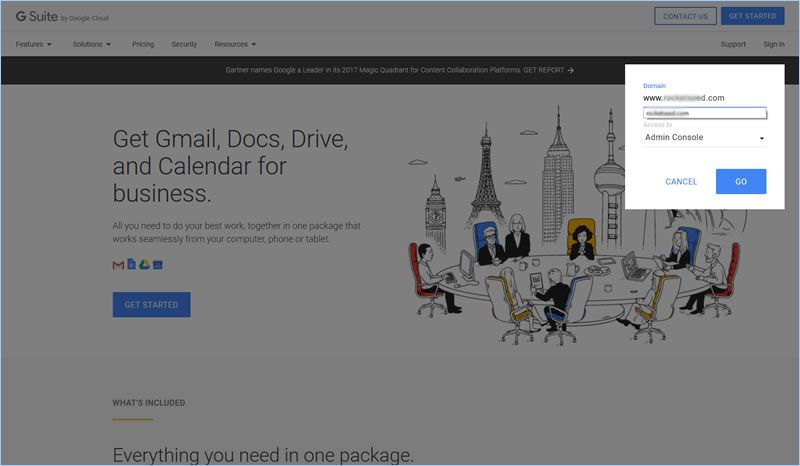
Task: Expand the Admin Console access dropdown
Action: pos(704,137)
